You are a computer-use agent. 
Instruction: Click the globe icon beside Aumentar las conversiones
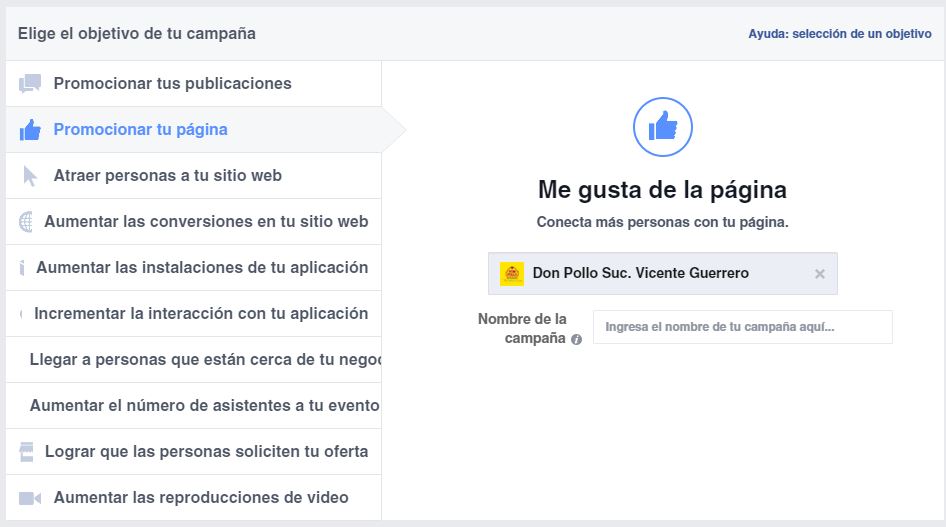click(26, 222)
